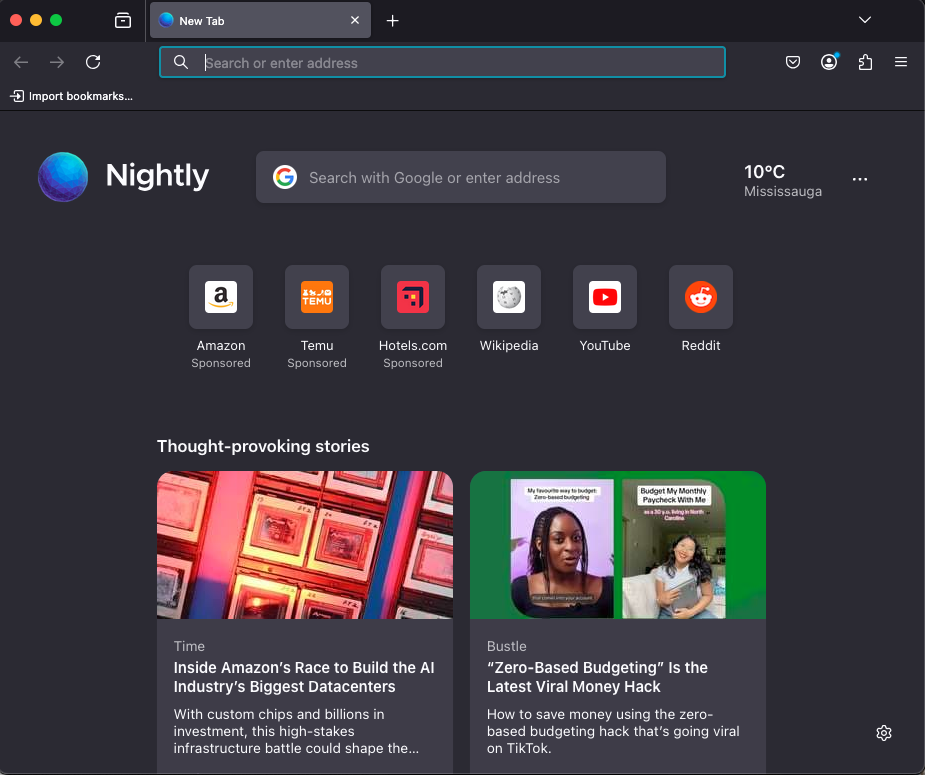925x775 pixels.
Task: Select the New Tab tab
Action: point(260,21)
